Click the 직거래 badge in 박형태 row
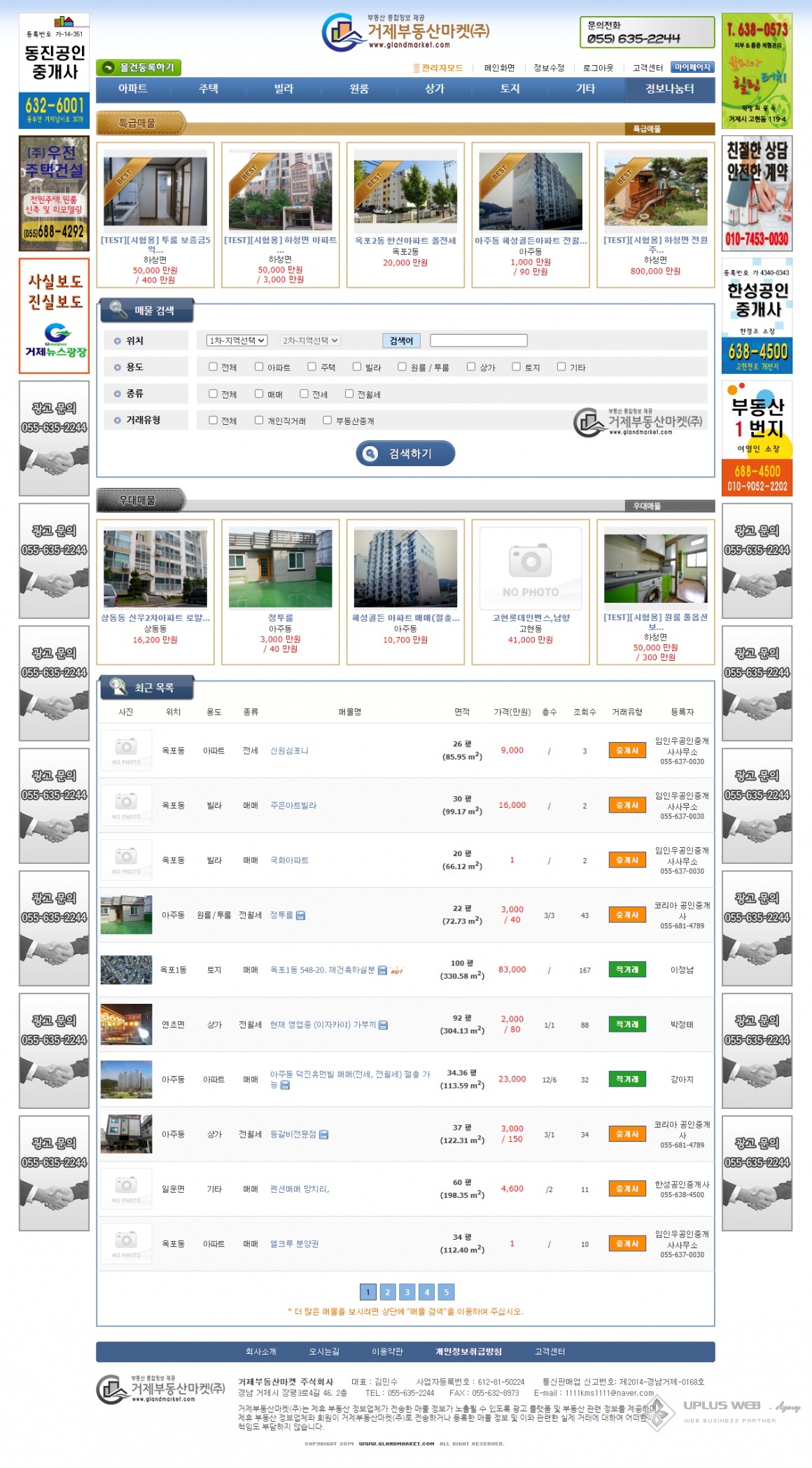The width and height of the screenshot is (812, 1468). [x=627, y=1024]
